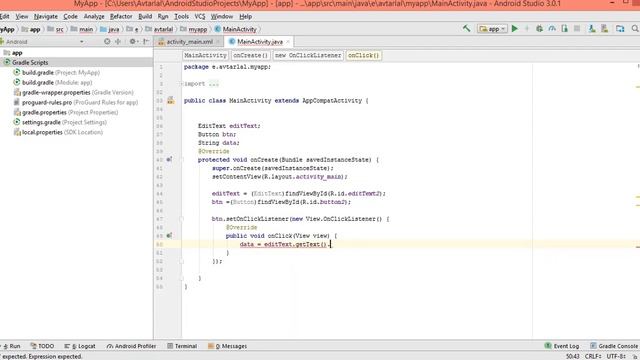Open gradle-wrapper.properties file

click(x=73, y=92)
